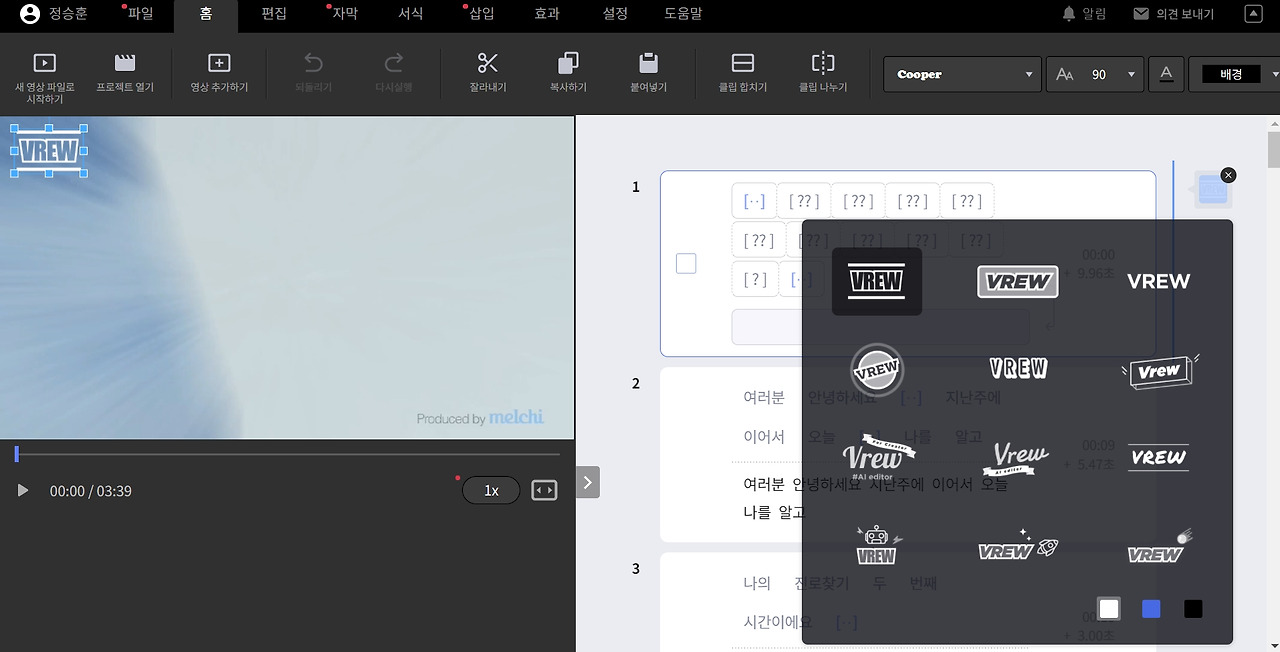The height and width of the screenshot is (652, 1280).
Task: Select the 3D box Vrew logo
Action: pos(1159,371)
